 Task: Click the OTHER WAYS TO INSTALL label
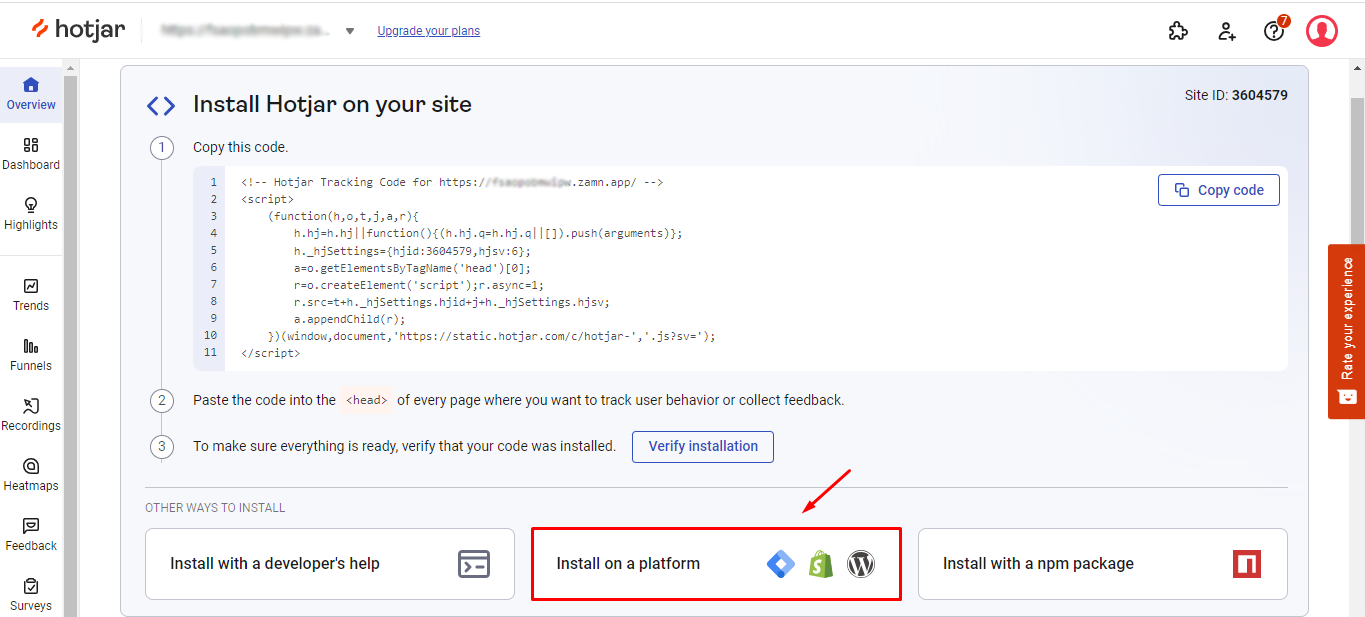pyautogui.click(x=215, y=508)
